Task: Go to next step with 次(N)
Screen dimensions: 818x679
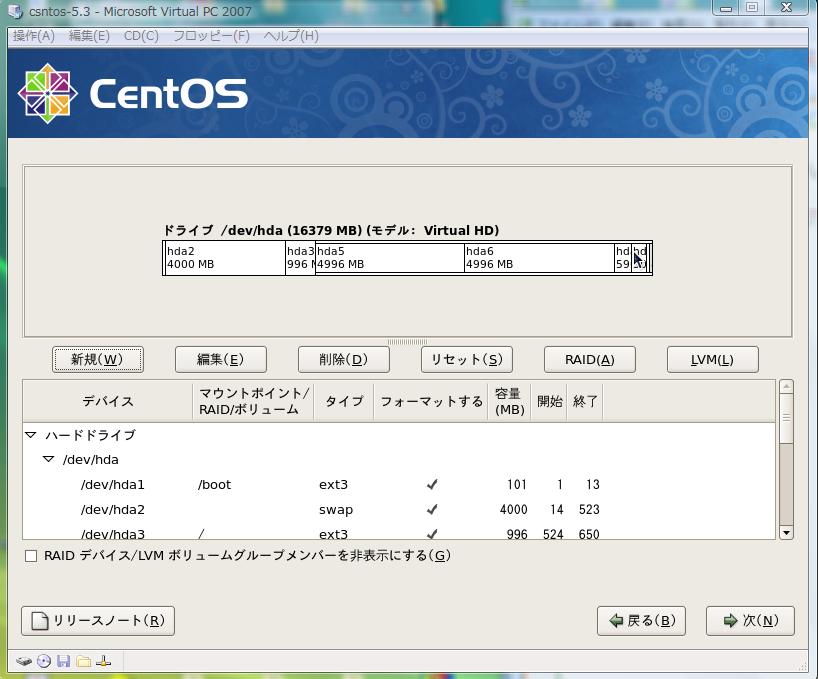Action: coord(750,621)
